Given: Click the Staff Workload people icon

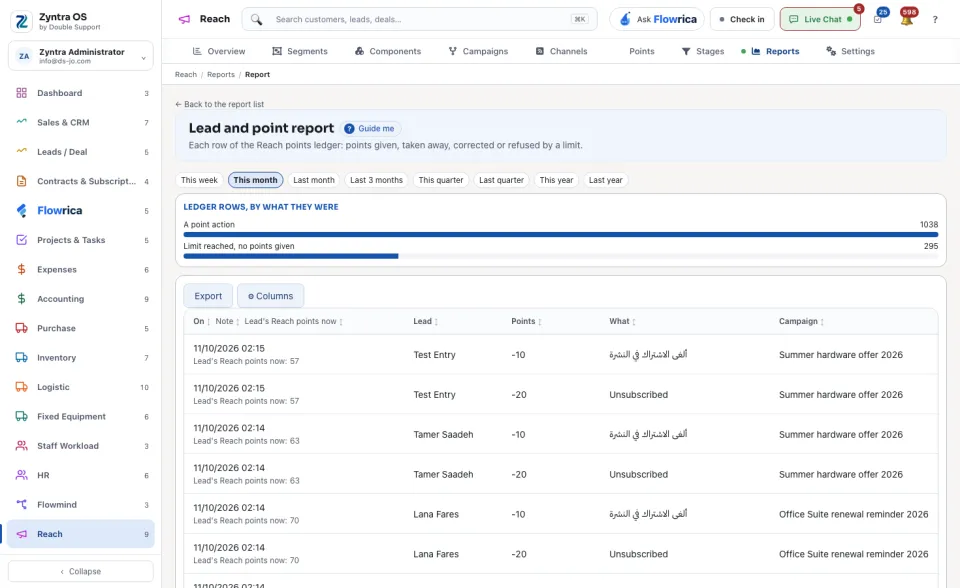Looking at the screenshot, I should point(21,446).
